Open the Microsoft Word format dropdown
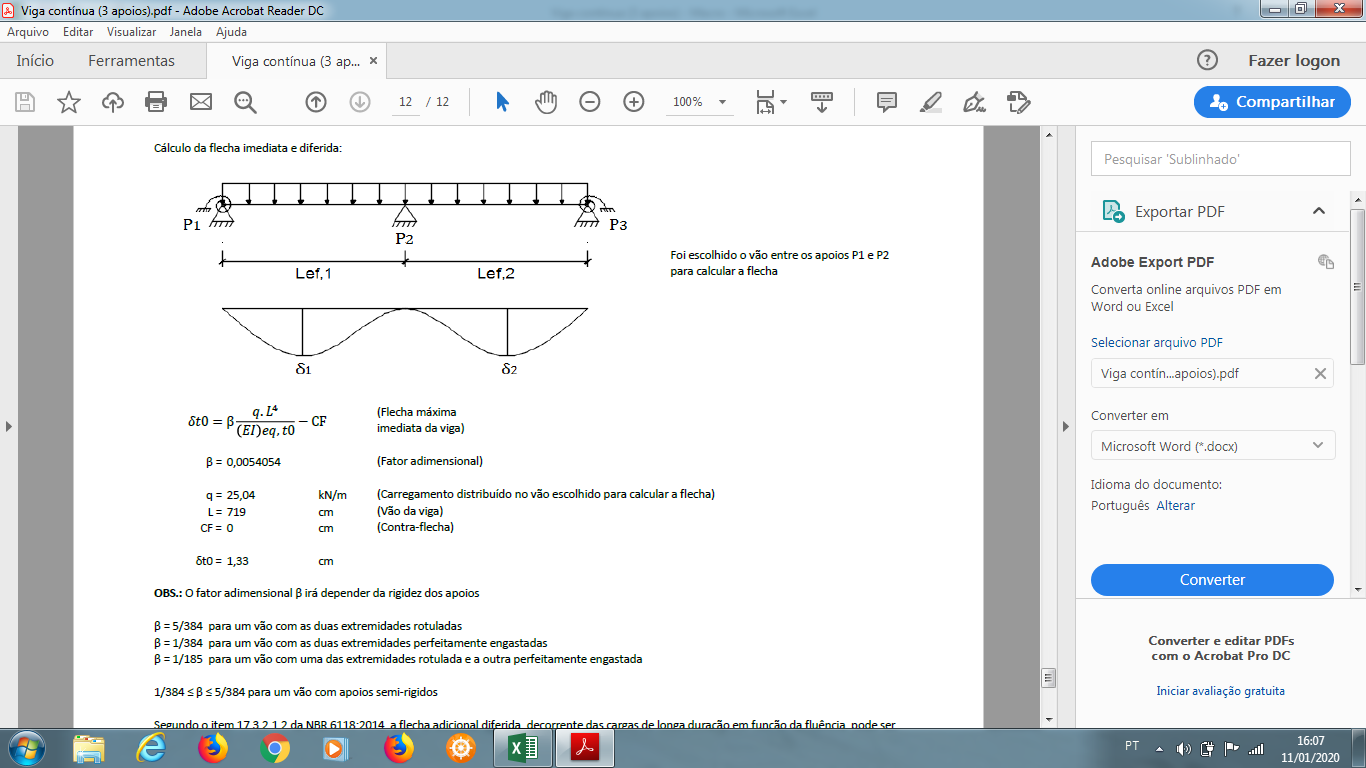This screenshot has height=768, width=1366. point(1212,446)
